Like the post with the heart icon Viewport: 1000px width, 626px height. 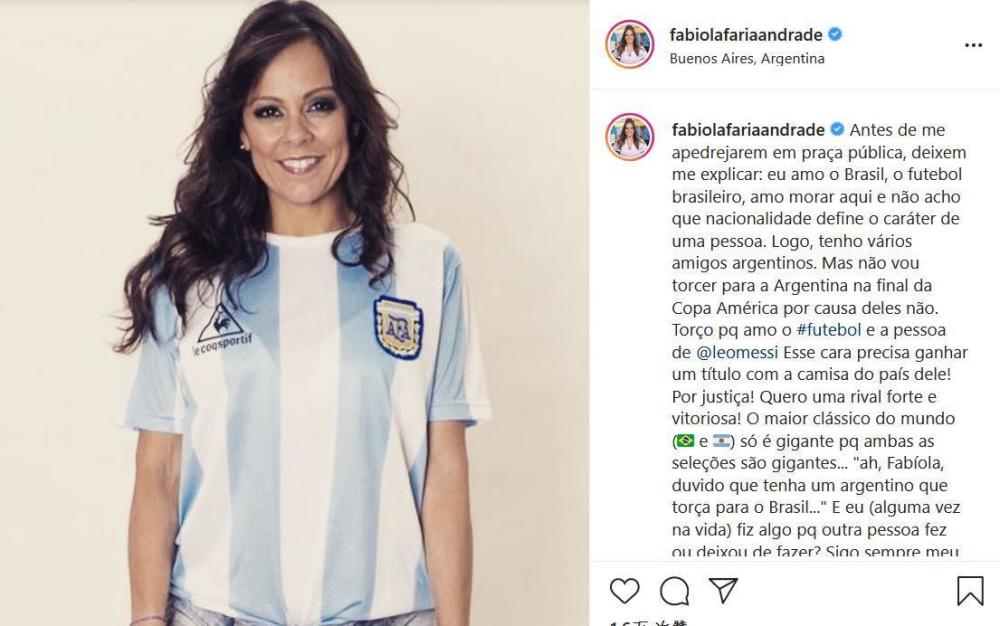624,590
